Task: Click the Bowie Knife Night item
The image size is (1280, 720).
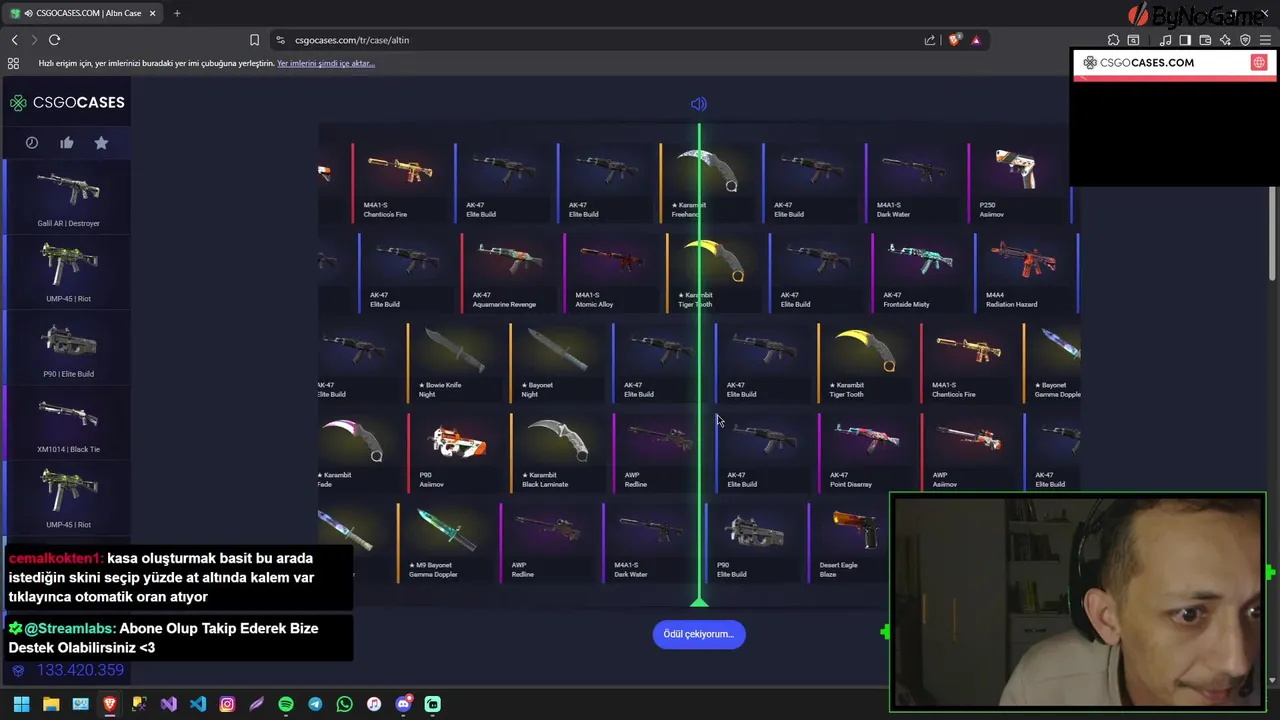Action: point(457,363)
